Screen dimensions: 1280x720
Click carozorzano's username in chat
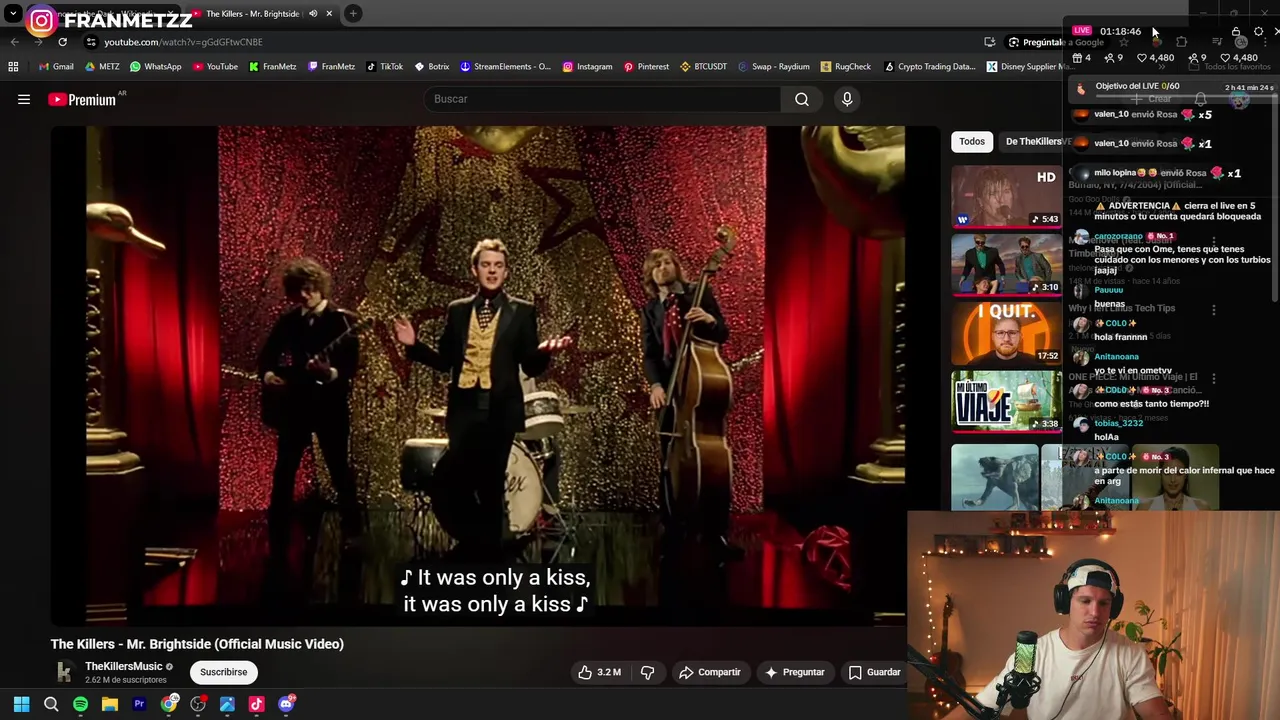tap(1118, 237)
